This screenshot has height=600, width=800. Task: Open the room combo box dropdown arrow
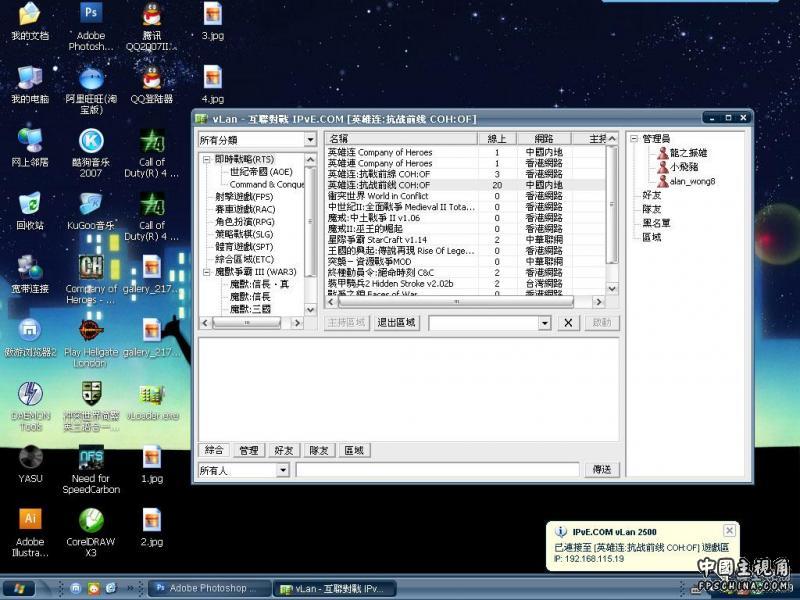pyautogui.click(x=545, y=323)
